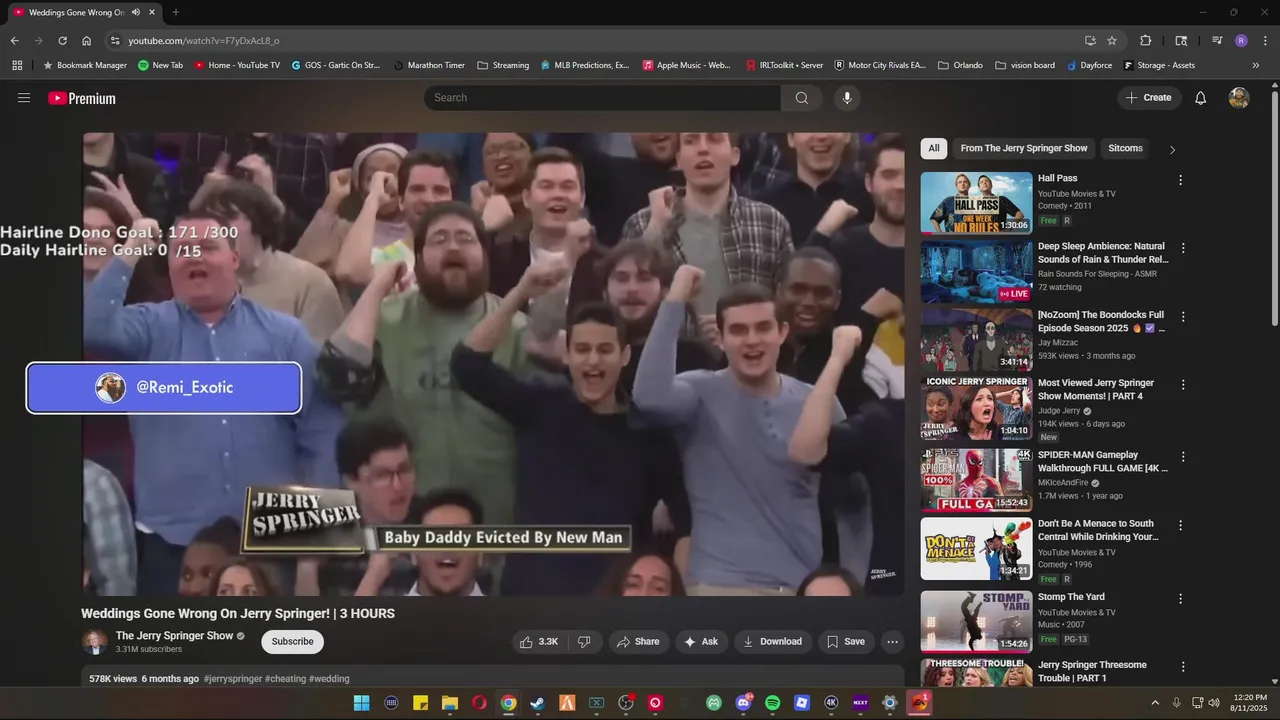Open Discord from the taskbar
Screen dimensions: 1280x720
coord(743,703)
